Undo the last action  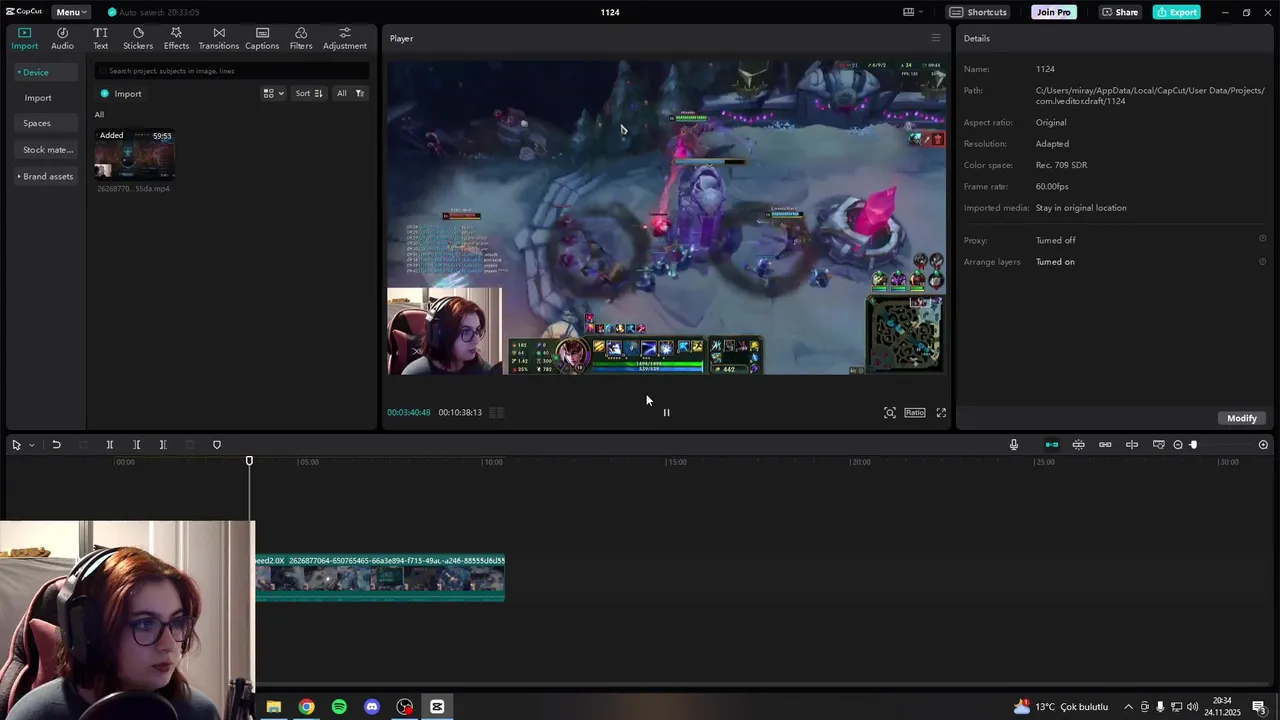coord(56,445)
